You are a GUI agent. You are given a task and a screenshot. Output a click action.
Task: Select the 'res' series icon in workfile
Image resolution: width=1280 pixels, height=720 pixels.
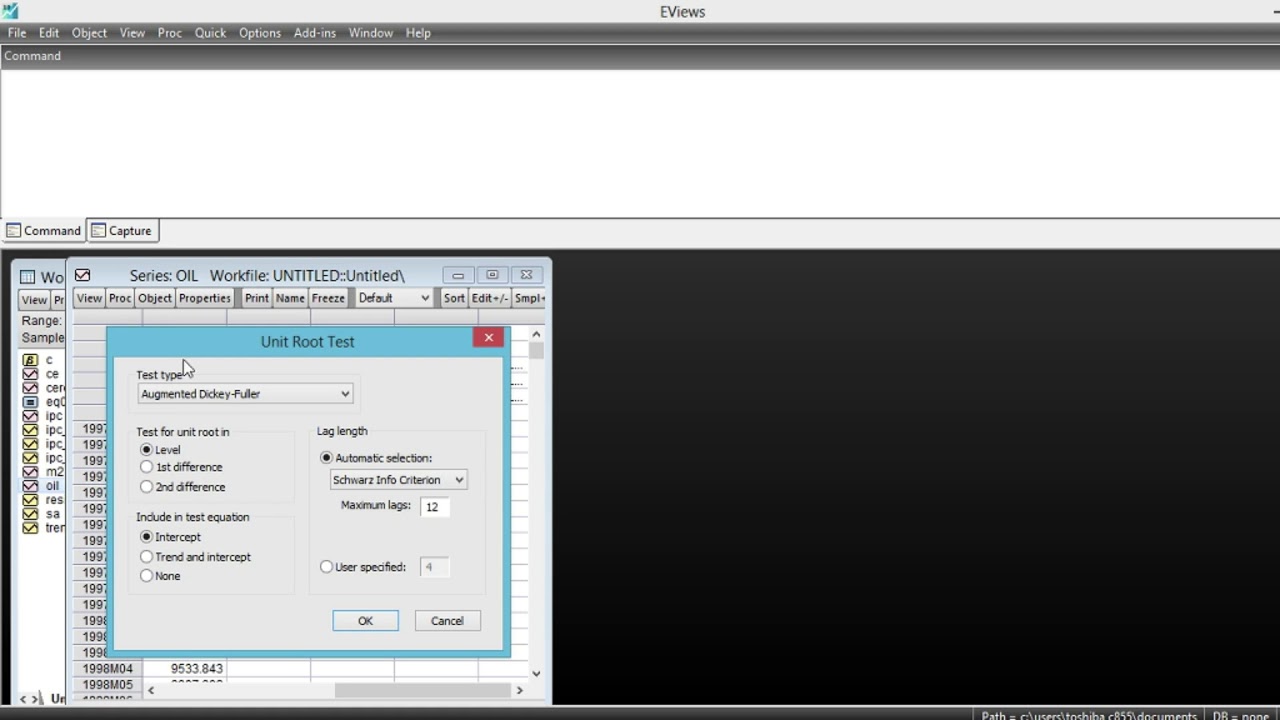pos(30,500)
